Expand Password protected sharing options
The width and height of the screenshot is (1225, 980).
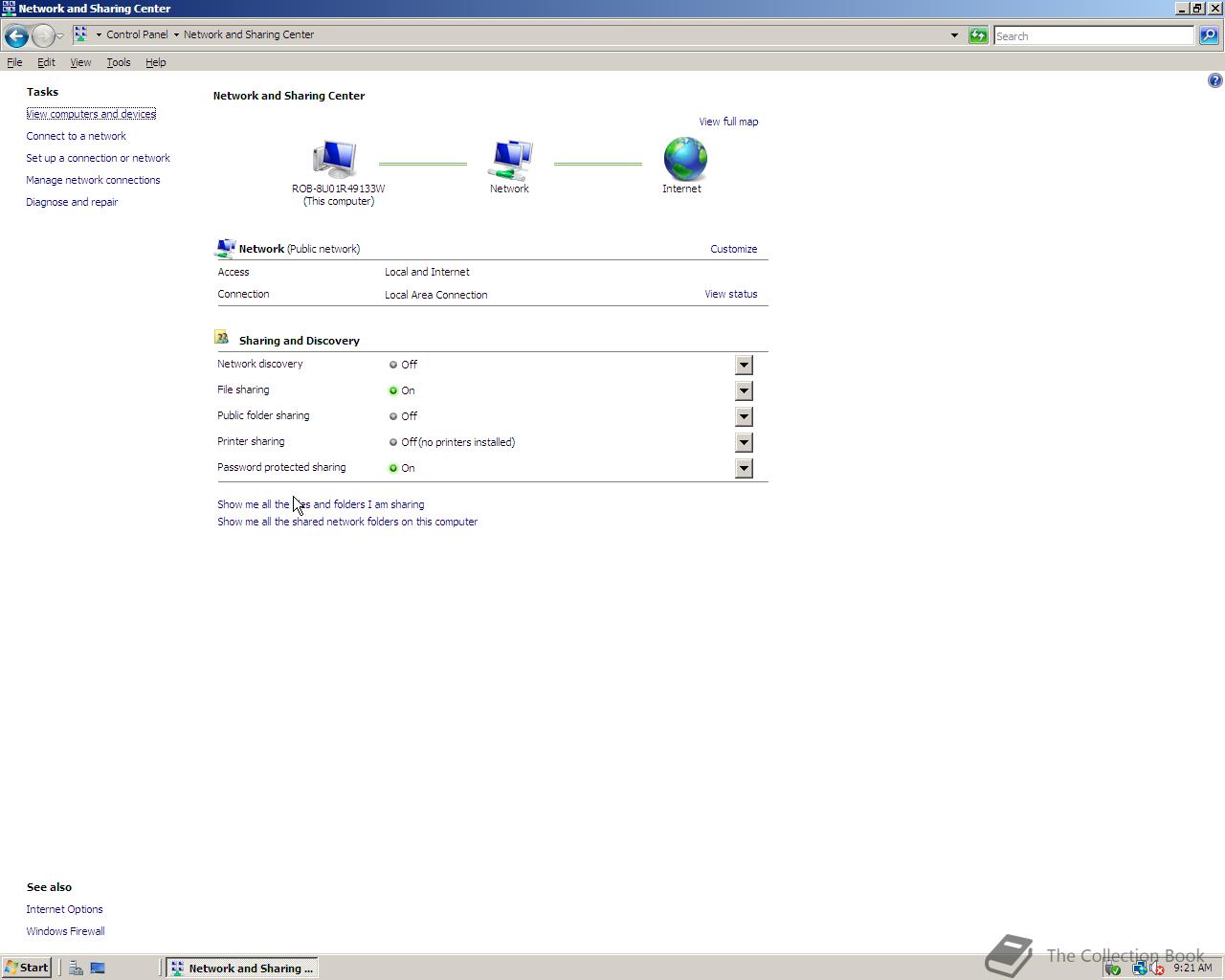tap(744, 468)
